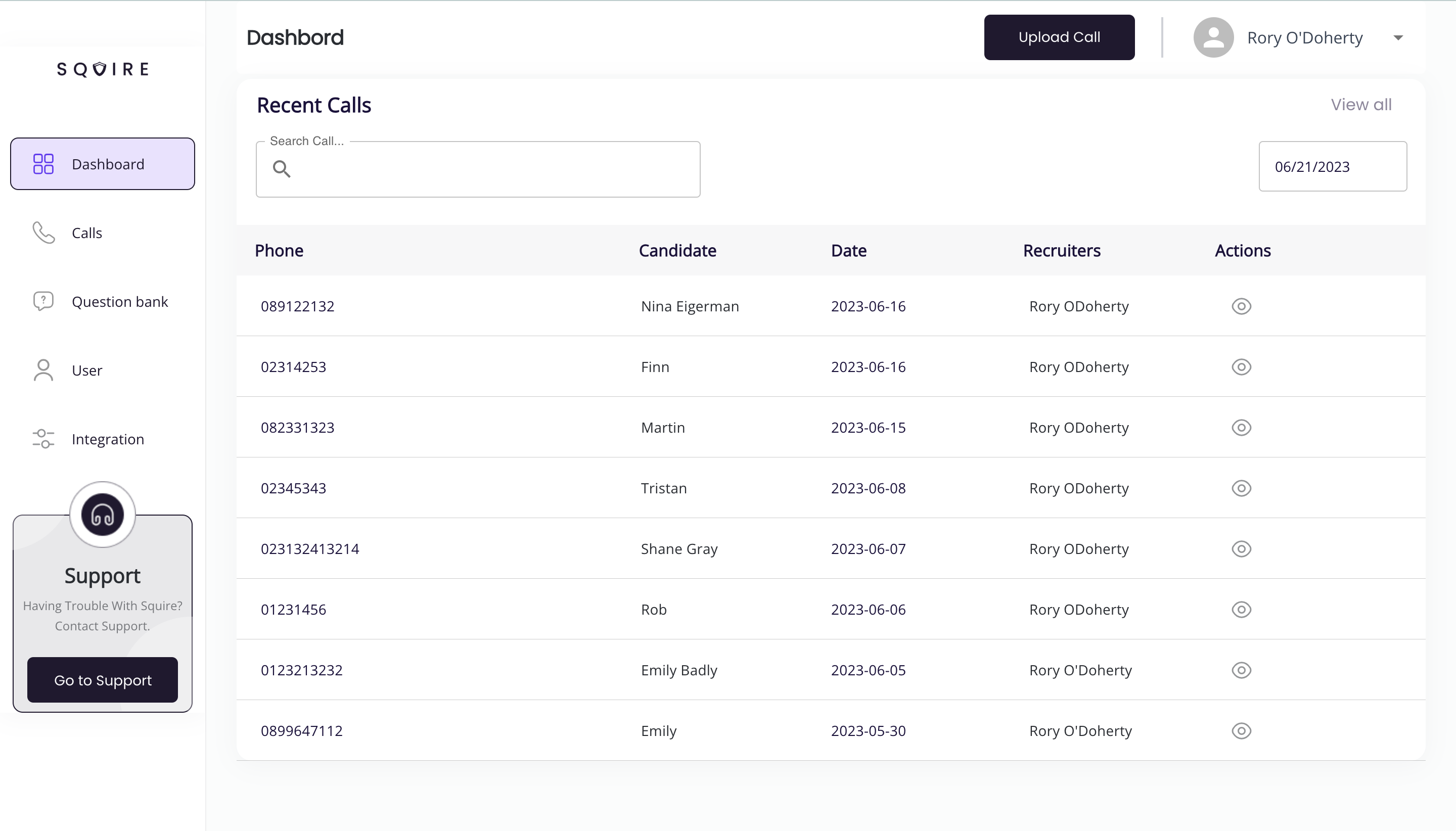Click the headphones Support icon

pos(103,514)
